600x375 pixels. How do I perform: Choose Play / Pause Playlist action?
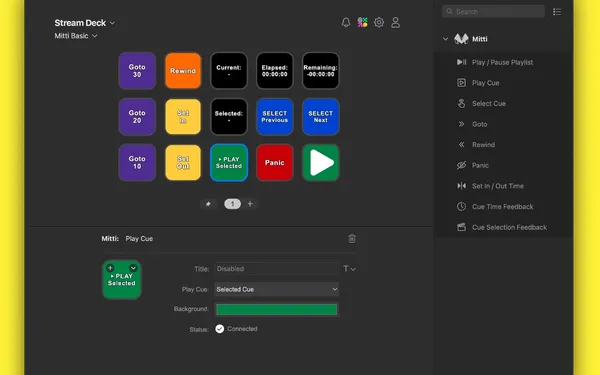click(503, 62)
